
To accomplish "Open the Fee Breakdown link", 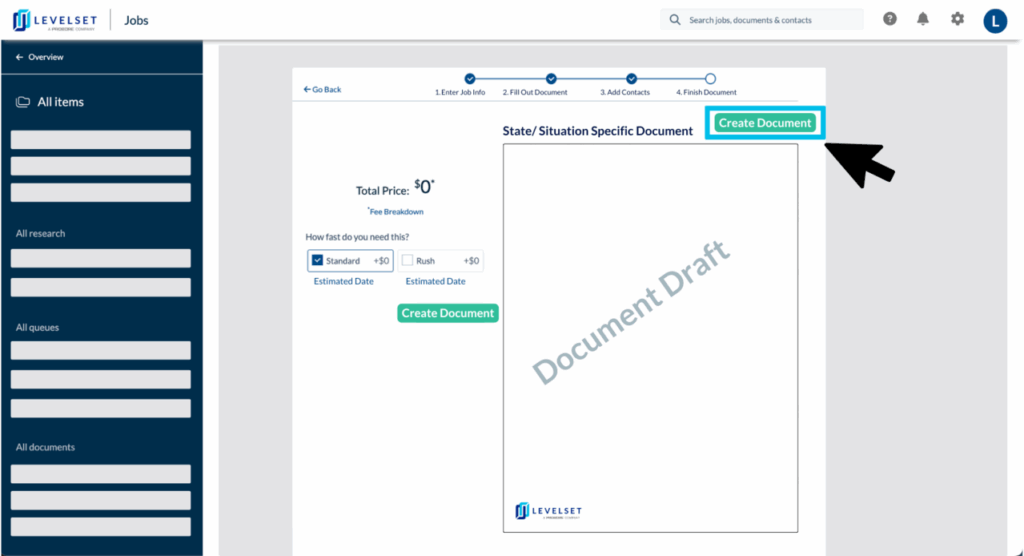I will tap(397, 211).
